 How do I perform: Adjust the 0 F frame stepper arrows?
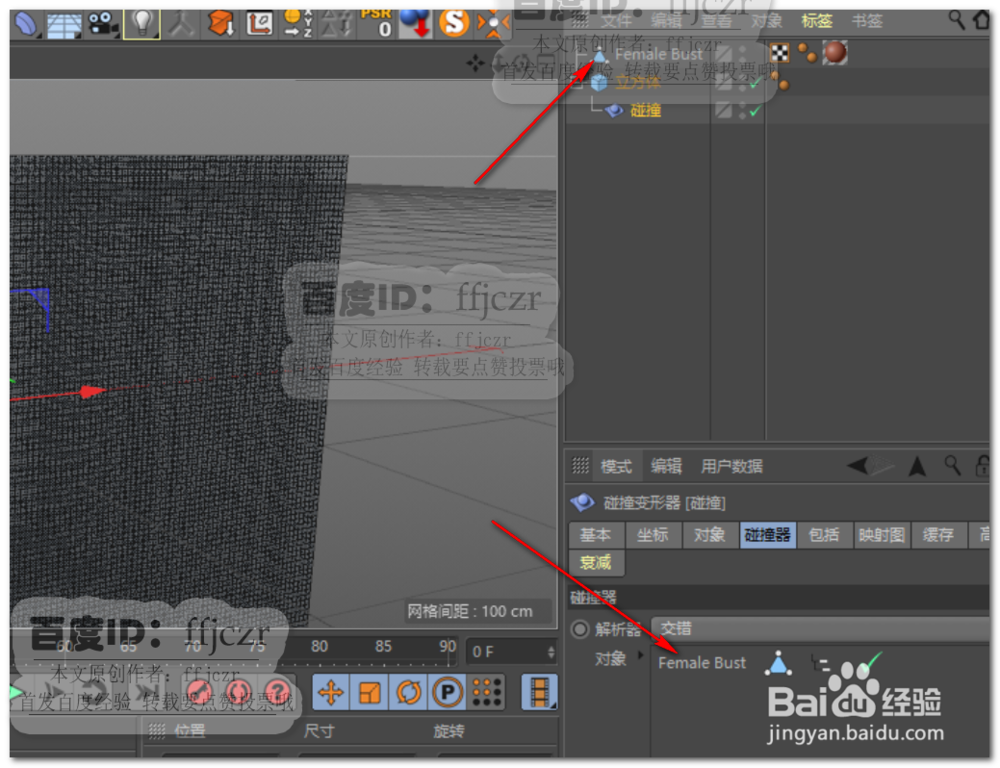(x=551, y=652)
